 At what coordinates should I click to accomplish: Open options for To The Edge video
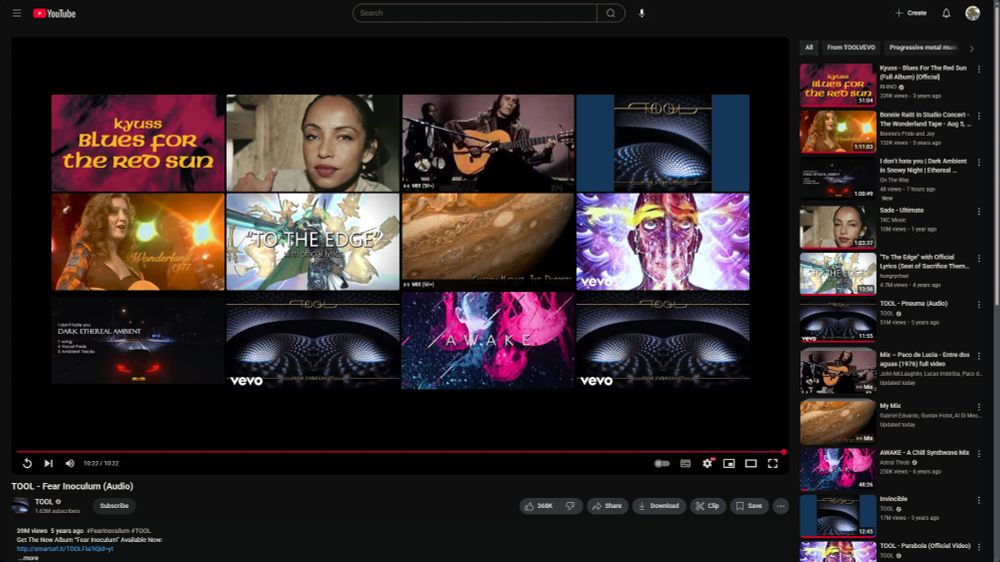click(979, 258)
